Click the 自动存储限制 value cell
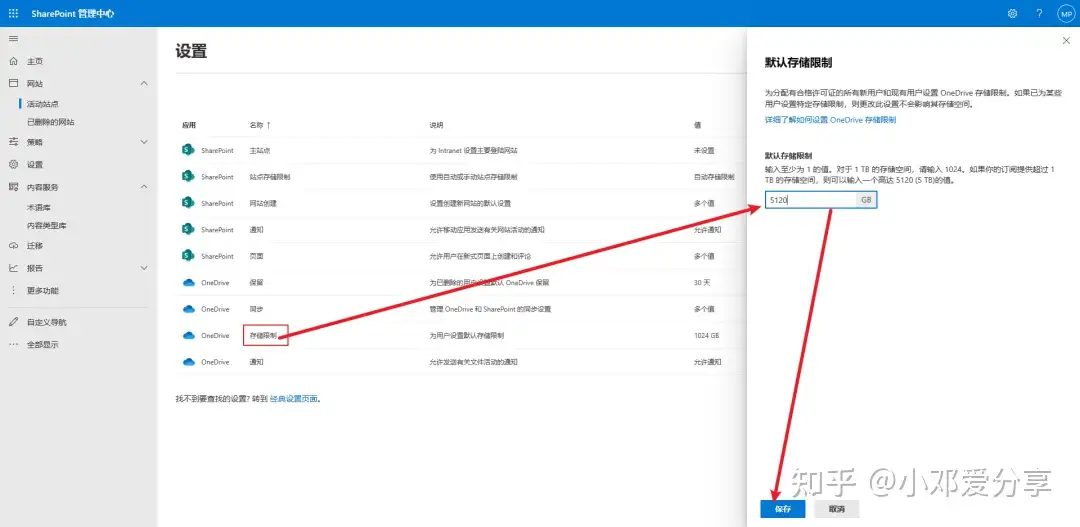 tap(714, 176)
